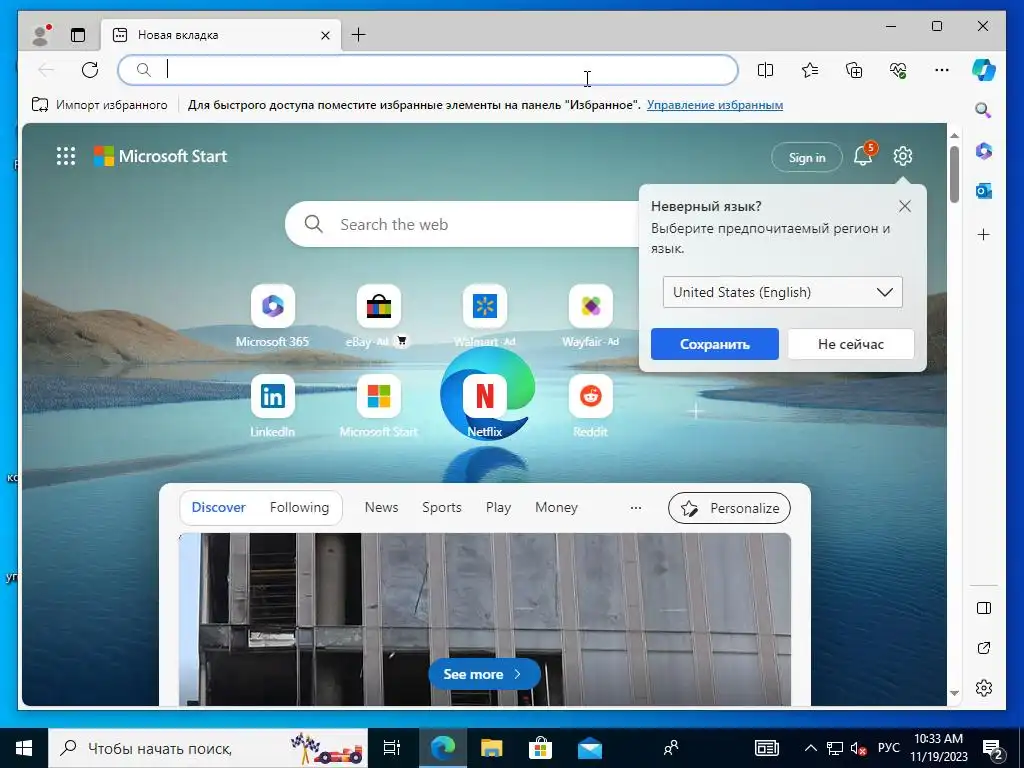Click the sidebar Search icon
Screen dimensions: 1024x768
[984, 110]
